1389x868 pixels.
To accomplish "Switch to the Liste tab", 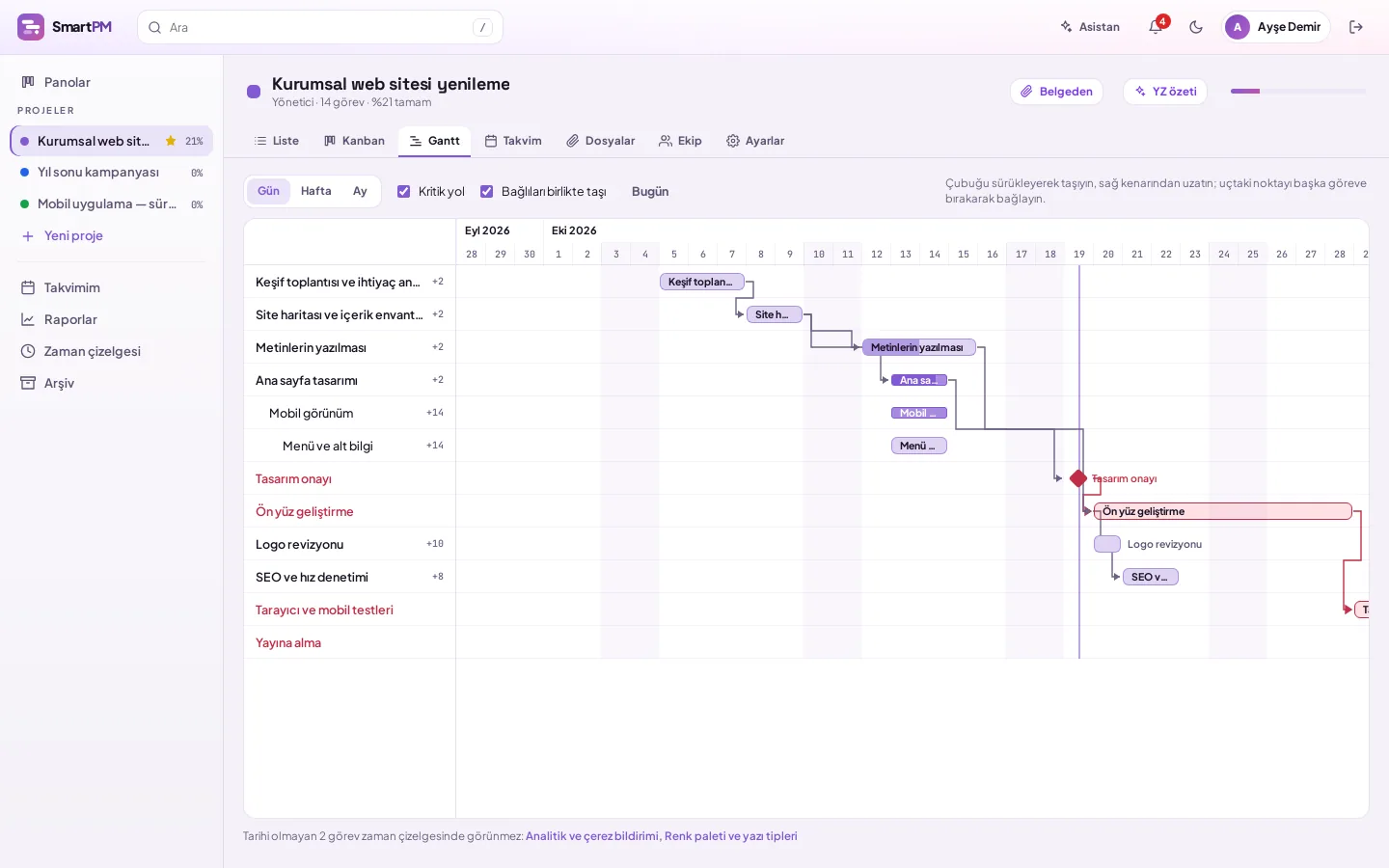I will tap(277, 141).
